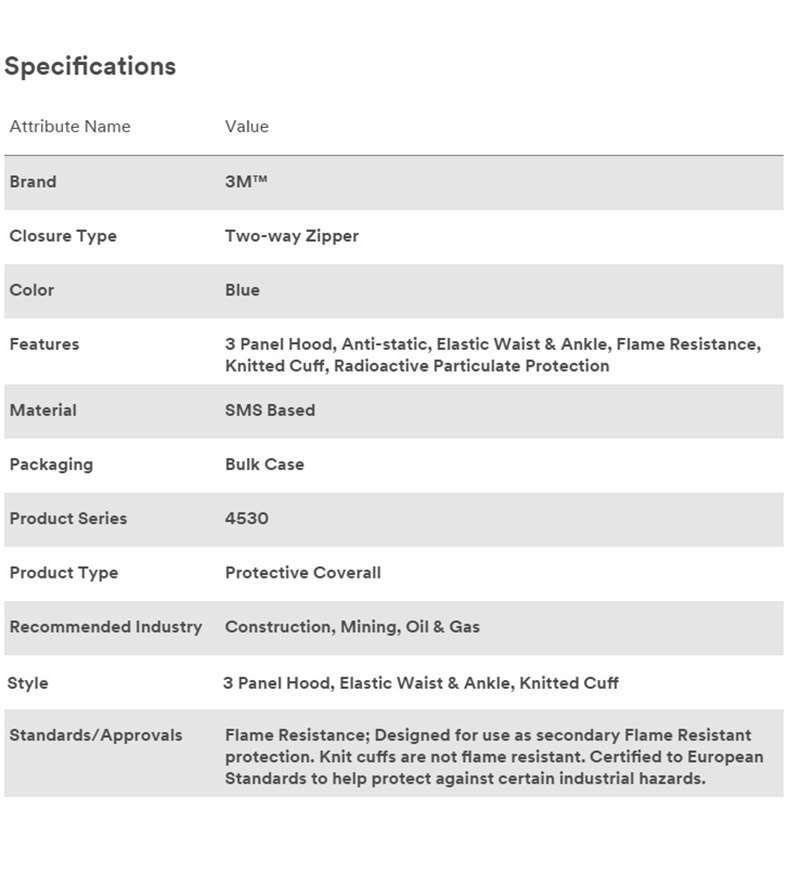
Task: Click the 4530 series value
Action: 247,518
